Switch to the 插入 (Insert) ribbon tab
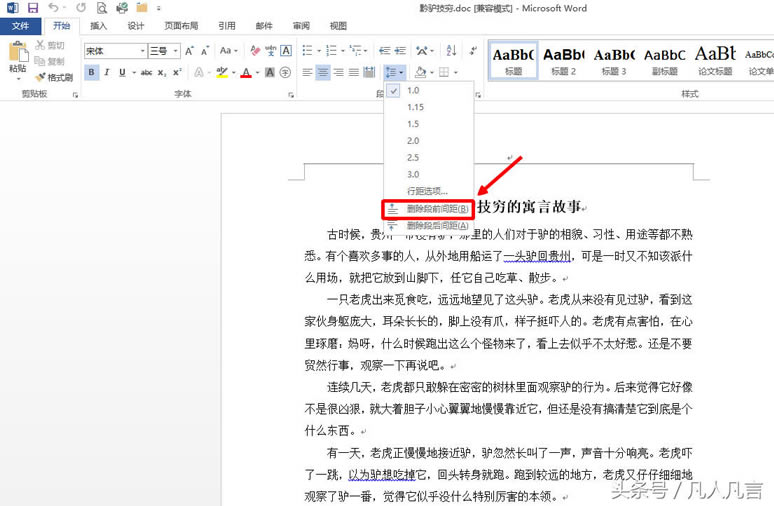Viewport: 774px width, 506px height. 98,26
